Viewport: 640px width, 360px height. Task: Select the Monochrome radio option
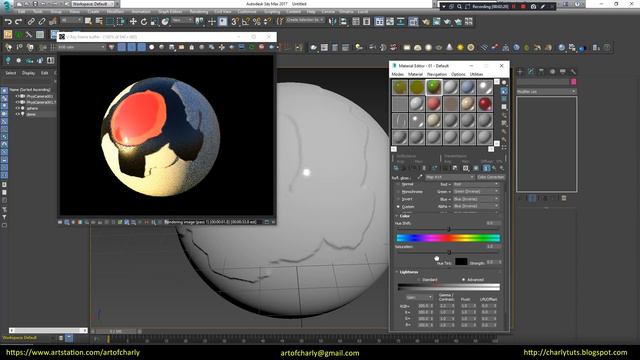398,192
